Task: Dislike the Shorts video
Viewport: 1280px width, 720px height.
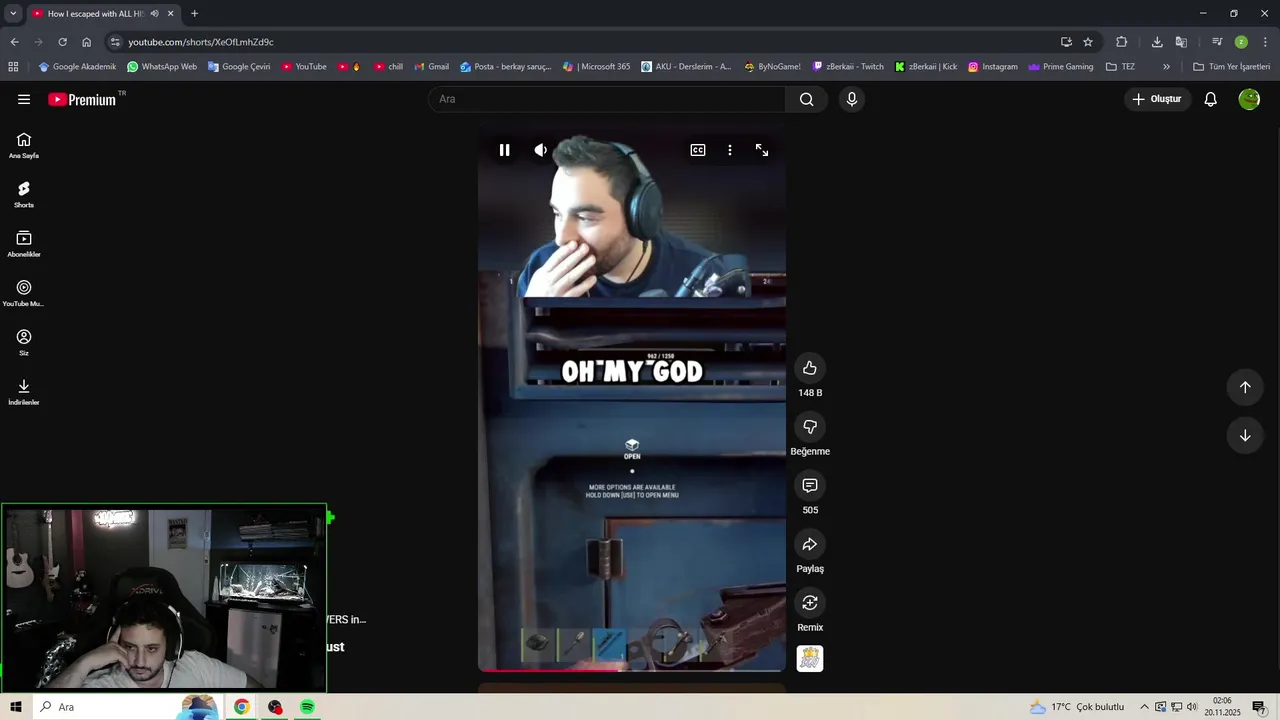Action: (810, 427)
